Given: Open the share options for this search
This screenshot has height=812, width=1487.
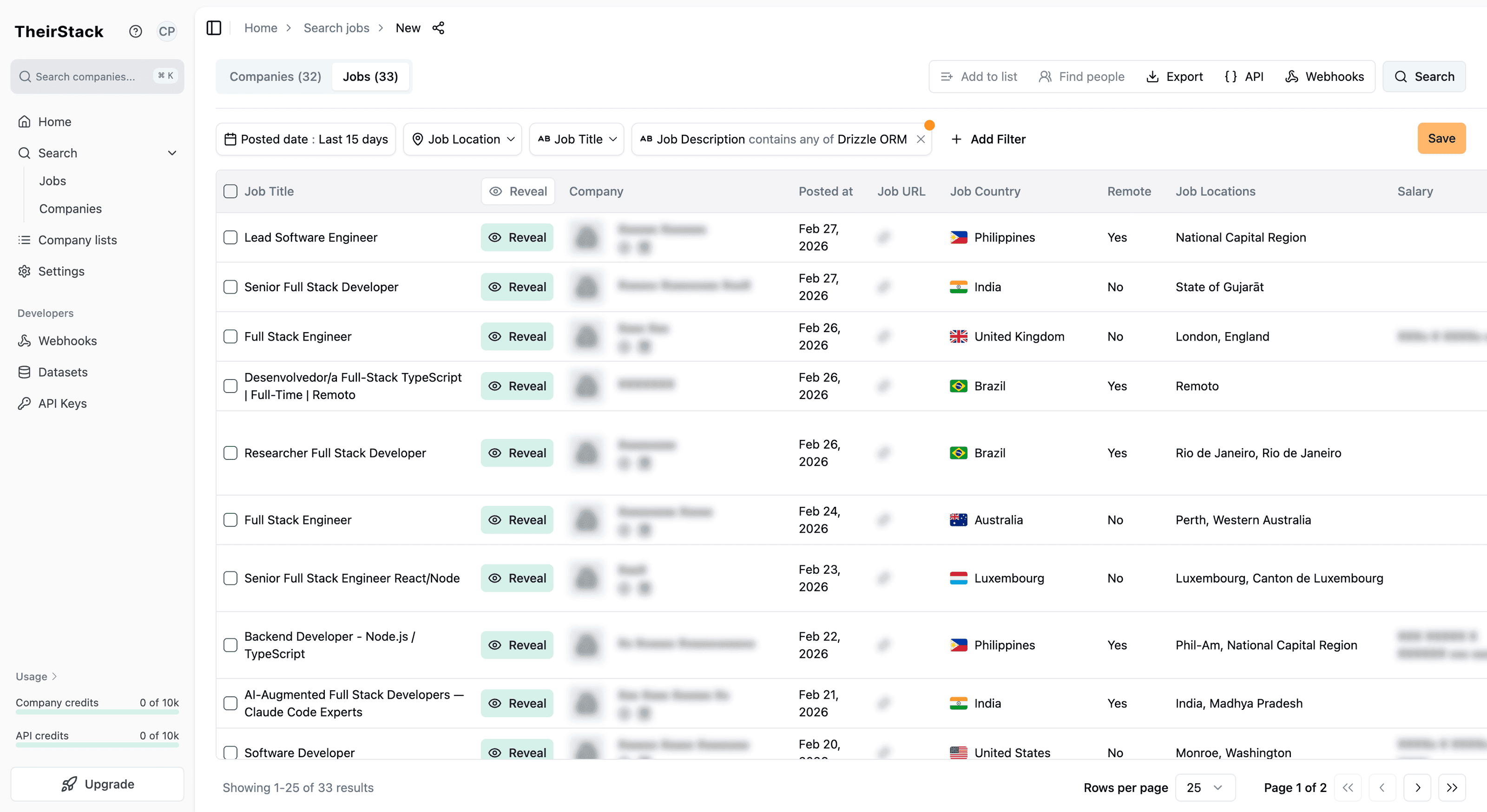Looking at the screenshot, I should tap(439, 28).
